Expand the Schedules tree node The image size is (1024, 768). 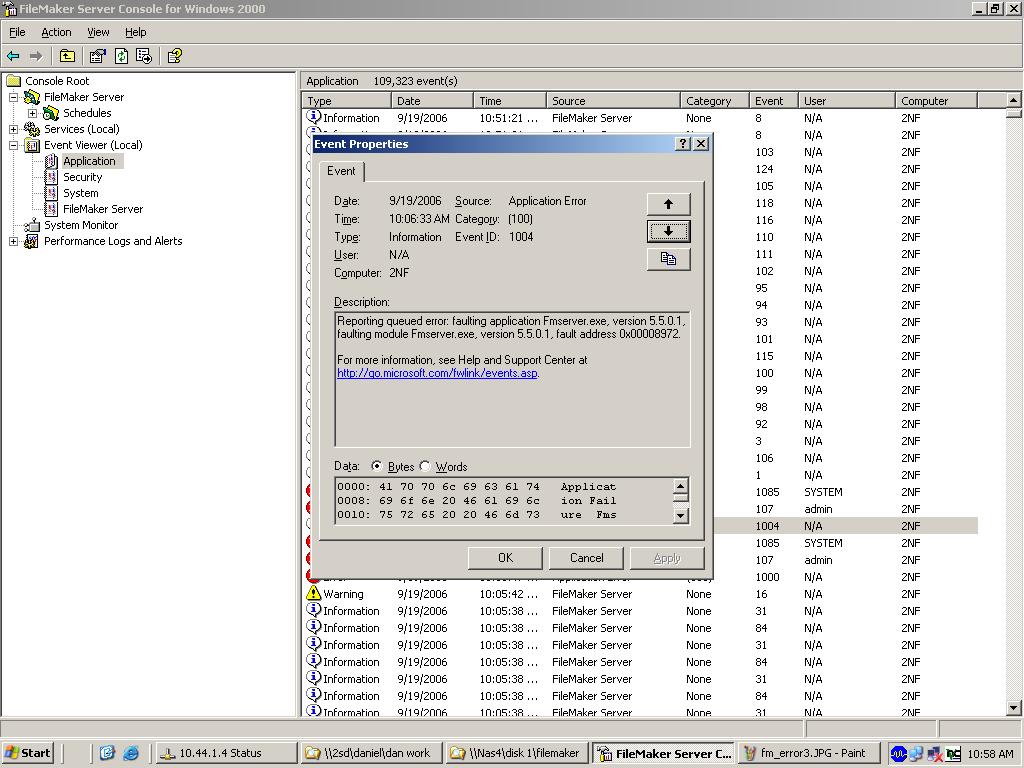tap(32, 113)
